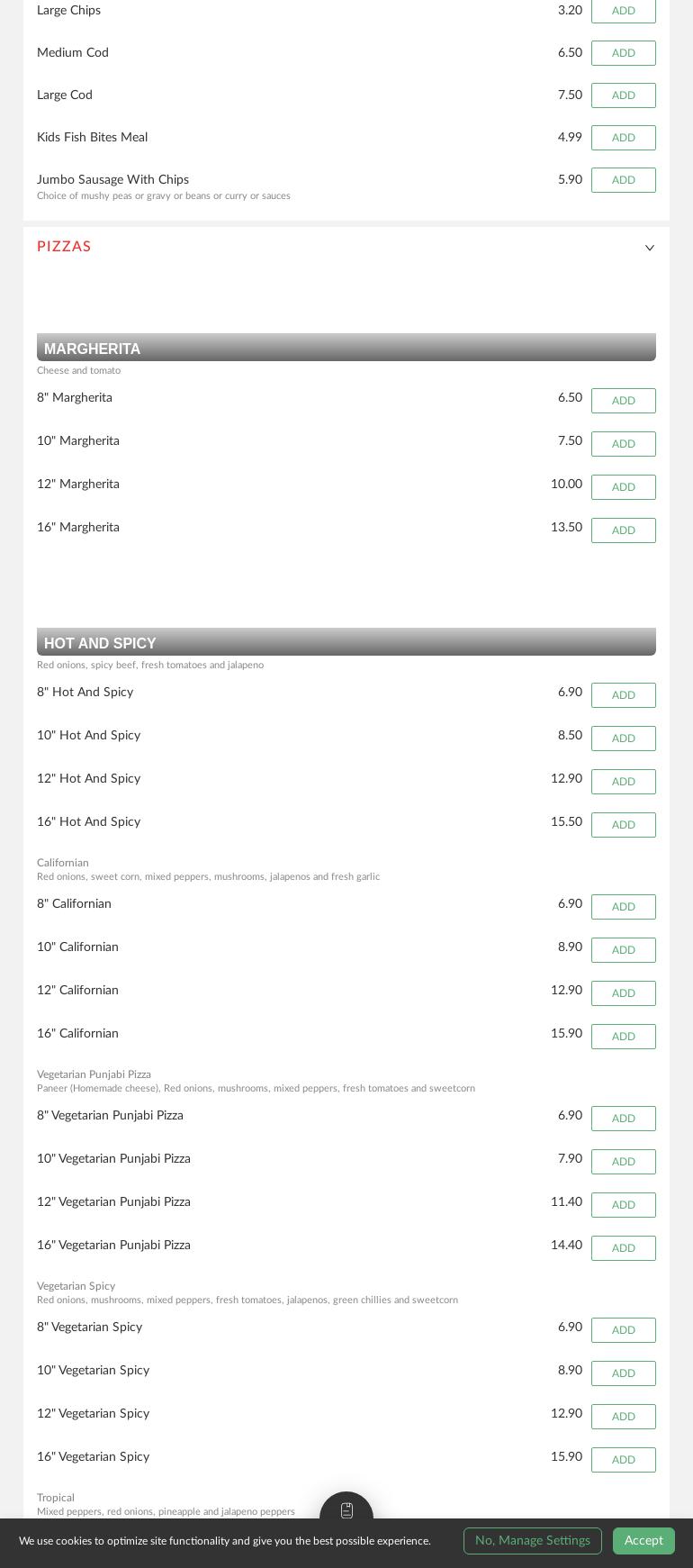Add the 8" Californian pizza

pyautogui.click(x=623, y=906)
